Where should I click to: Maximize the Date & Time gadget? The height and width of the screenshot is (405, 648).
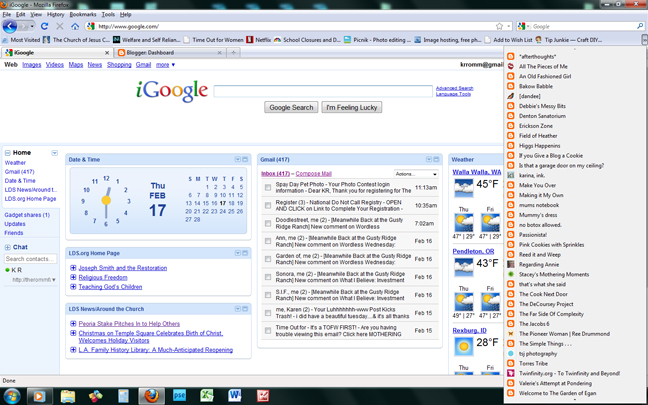pos(245,160)
